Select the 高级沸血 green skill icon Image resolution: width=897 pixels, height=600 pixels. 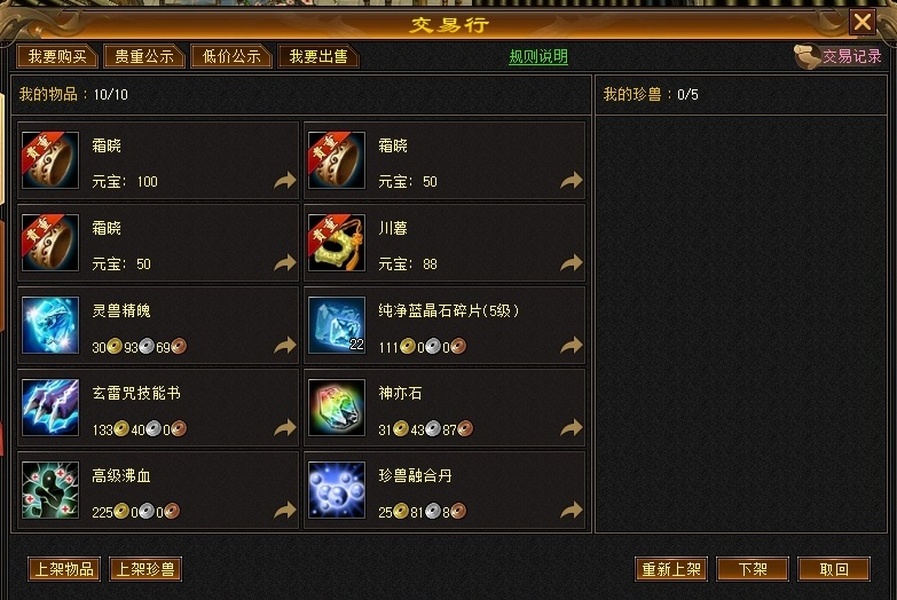coord(50,490)
